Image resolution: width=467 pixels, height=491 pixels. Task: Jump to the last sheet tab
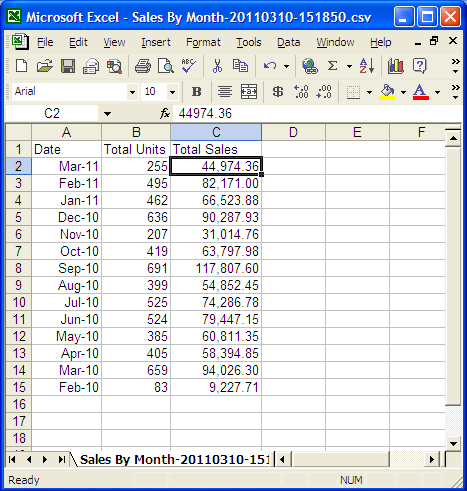[61, 460]
